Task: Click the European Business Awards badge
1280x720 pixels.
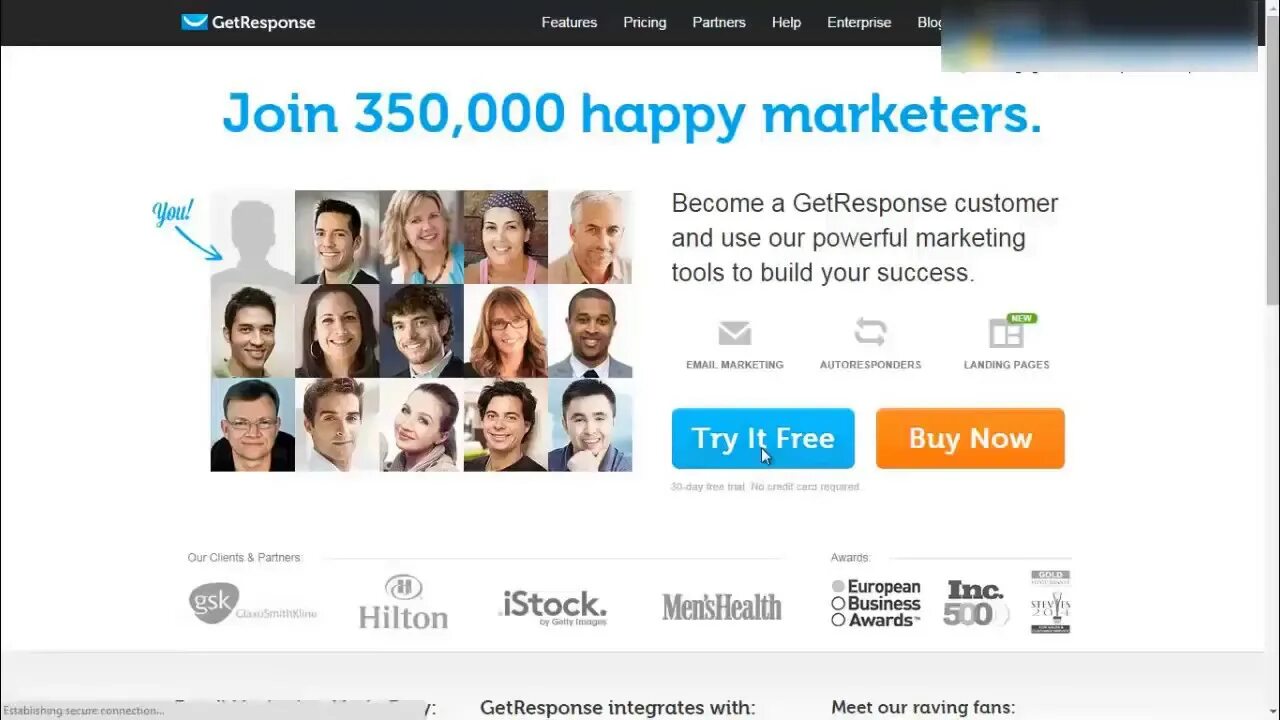Action: coord(876,603)
